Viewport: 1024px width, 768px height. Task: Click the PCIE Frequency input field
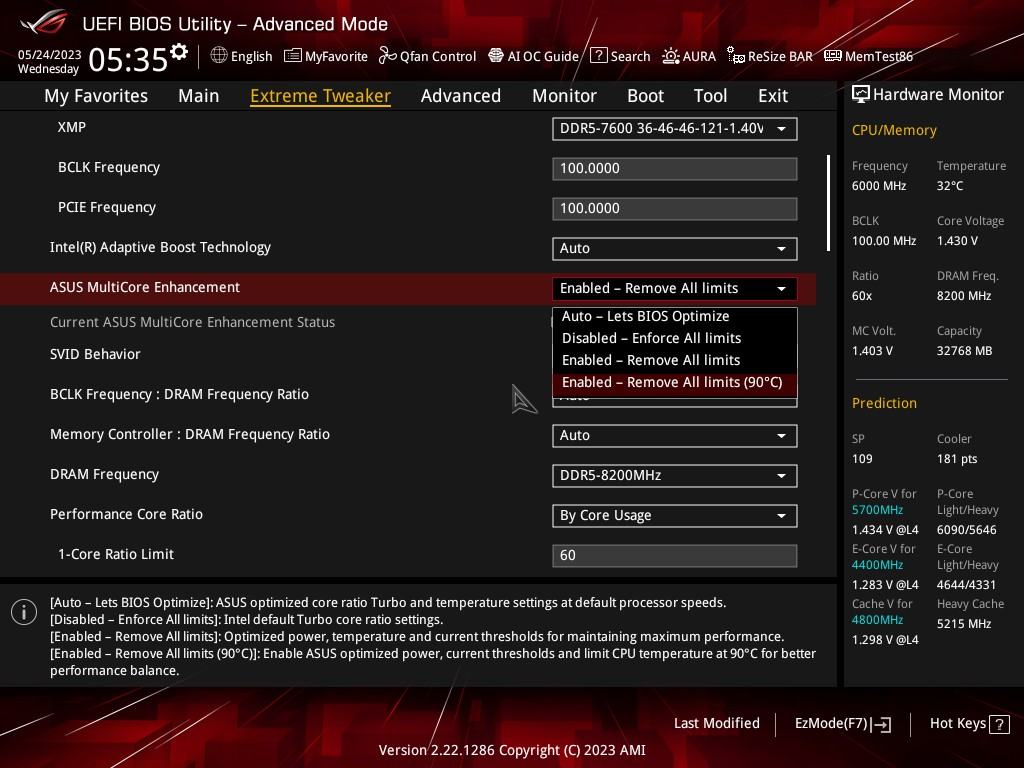(674, 209)
